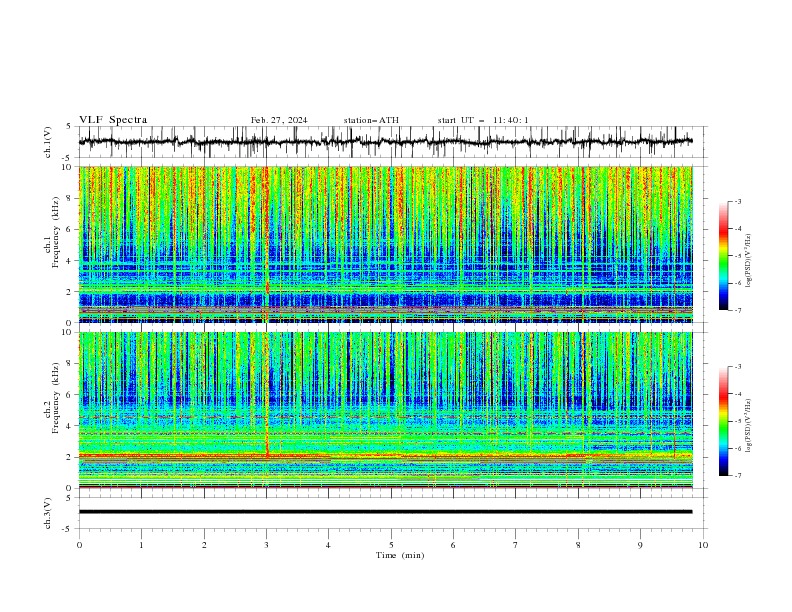
Task: Select the ch.1 "Frequency (kHz)" axis label
Action: 56,232
